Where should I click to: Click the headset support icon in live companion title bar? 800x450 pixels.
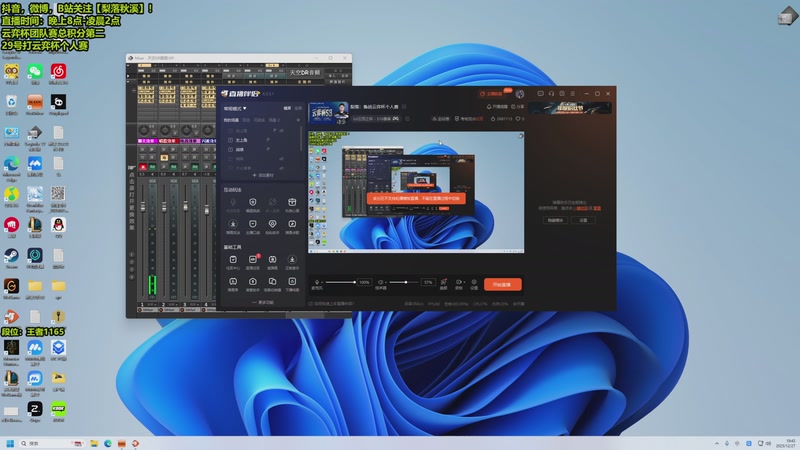[x=551, y=94]
